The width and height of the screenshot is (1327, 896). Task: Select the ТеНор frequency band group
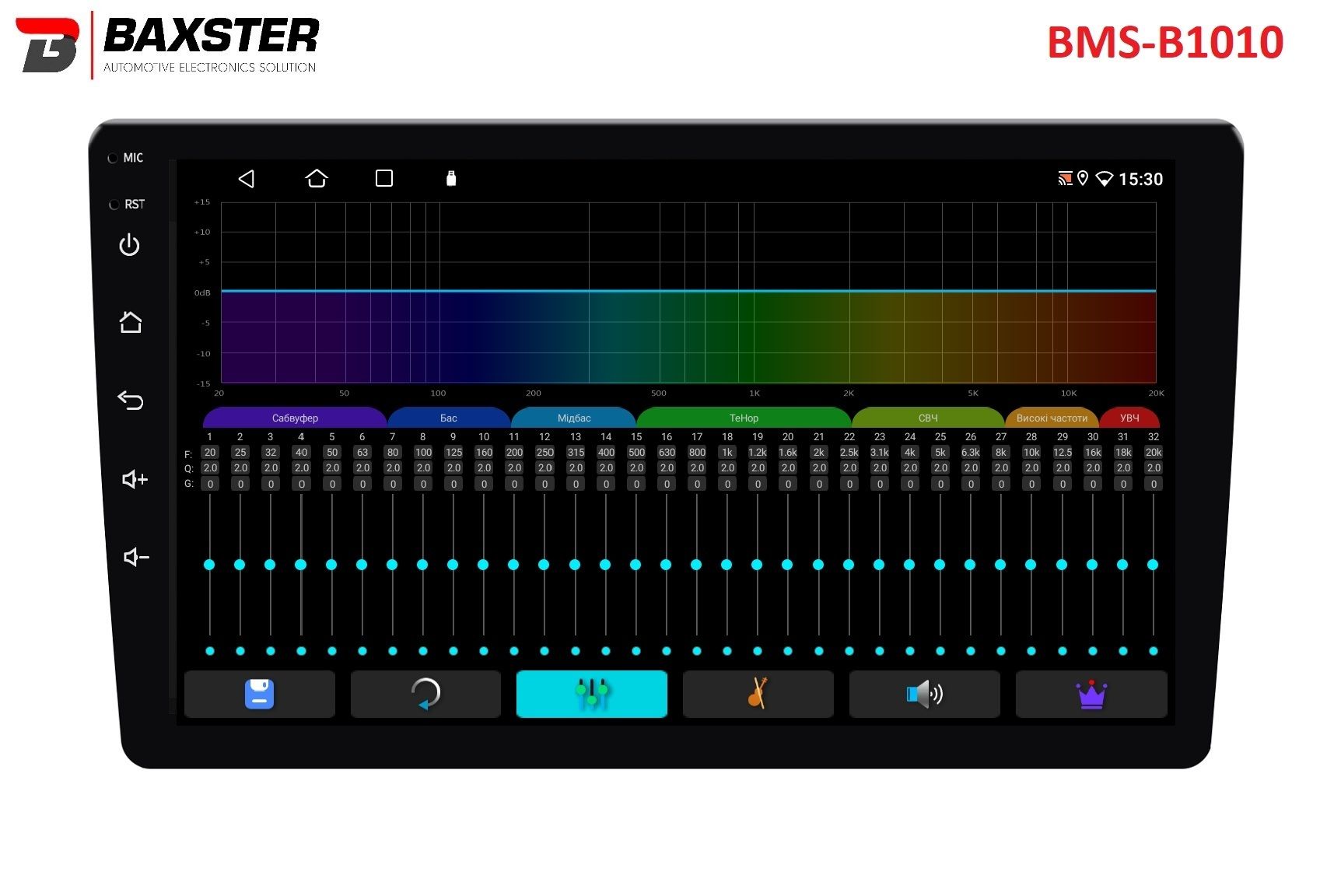click(x=744, y=418)
